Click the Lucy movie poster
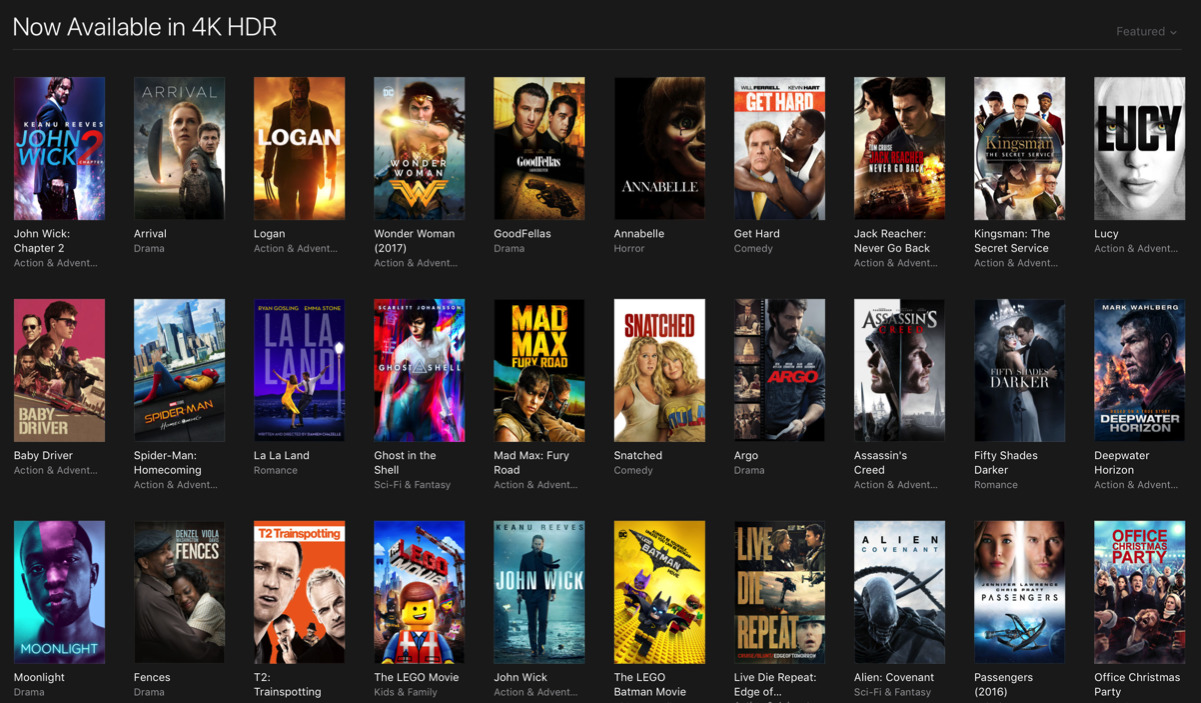This screenshot has height=703, width=1201. pyautogui.click(x=1139, y=148)
